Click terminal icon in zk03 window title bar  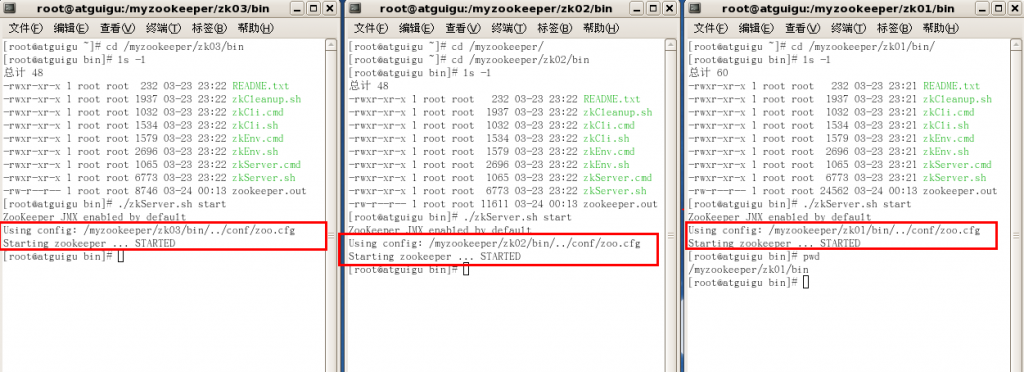click(x=9, y=8)
